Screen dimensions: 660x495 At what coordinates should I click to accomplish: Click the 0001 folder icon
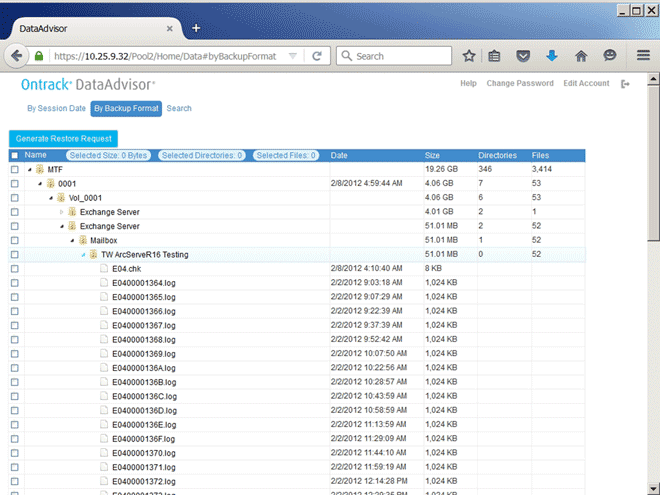(51, 184)
